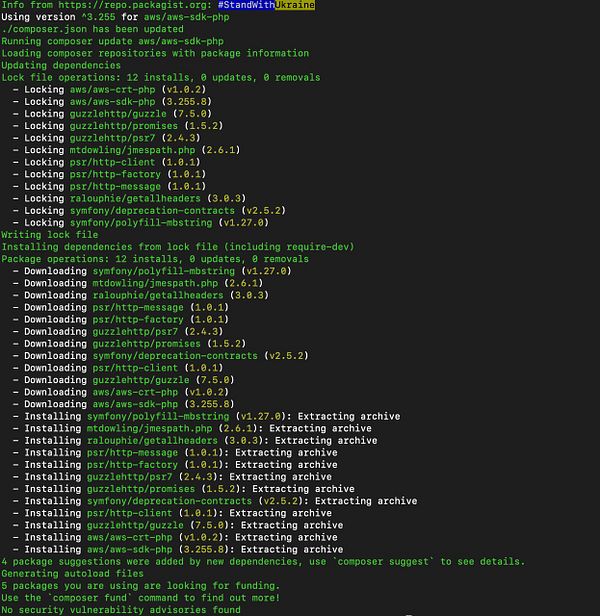Click "Running composer update aws/aws-sdk-php" line
Image resolution: width=600 pixels, height=616 pixels.
point(112,42)
